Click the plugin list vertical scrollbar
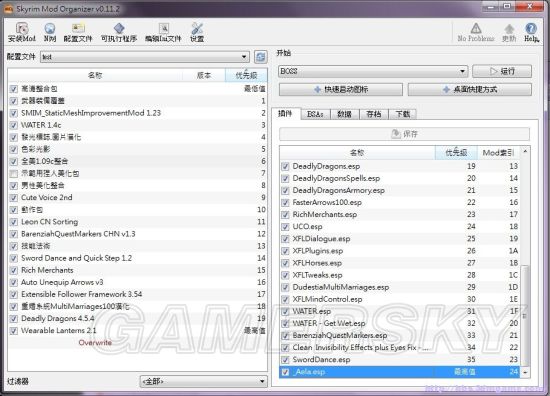The height and width of the screenshot is (396, 550). 525,262
